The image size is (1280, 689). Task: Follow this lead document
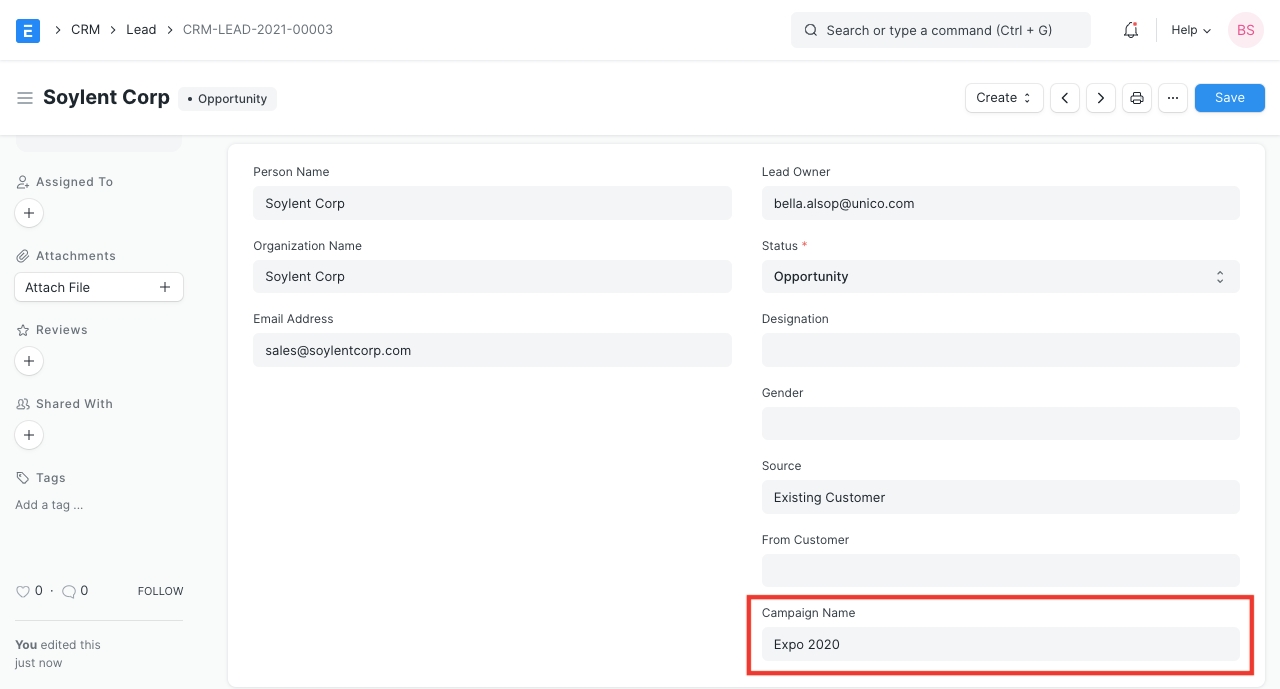coord(160,591)
